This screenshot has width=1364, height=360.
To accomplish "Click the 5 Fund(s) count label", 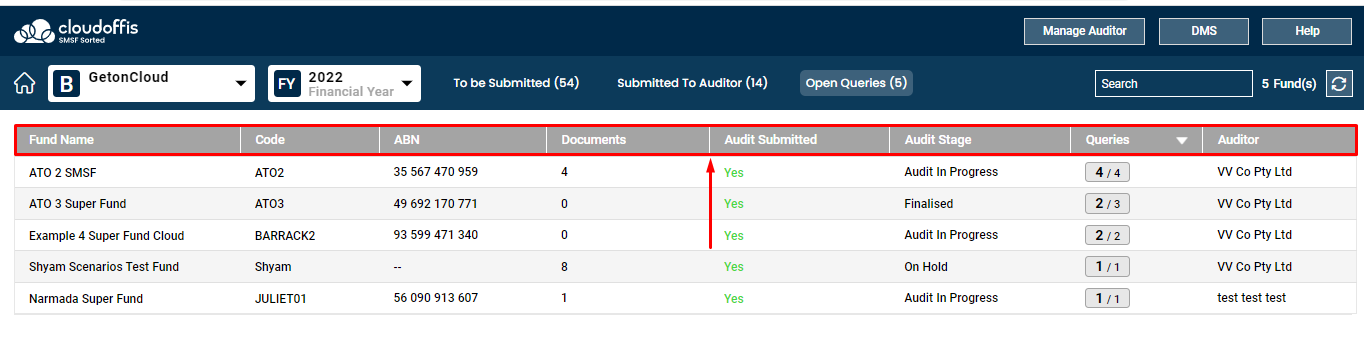I will (1289, 84).
